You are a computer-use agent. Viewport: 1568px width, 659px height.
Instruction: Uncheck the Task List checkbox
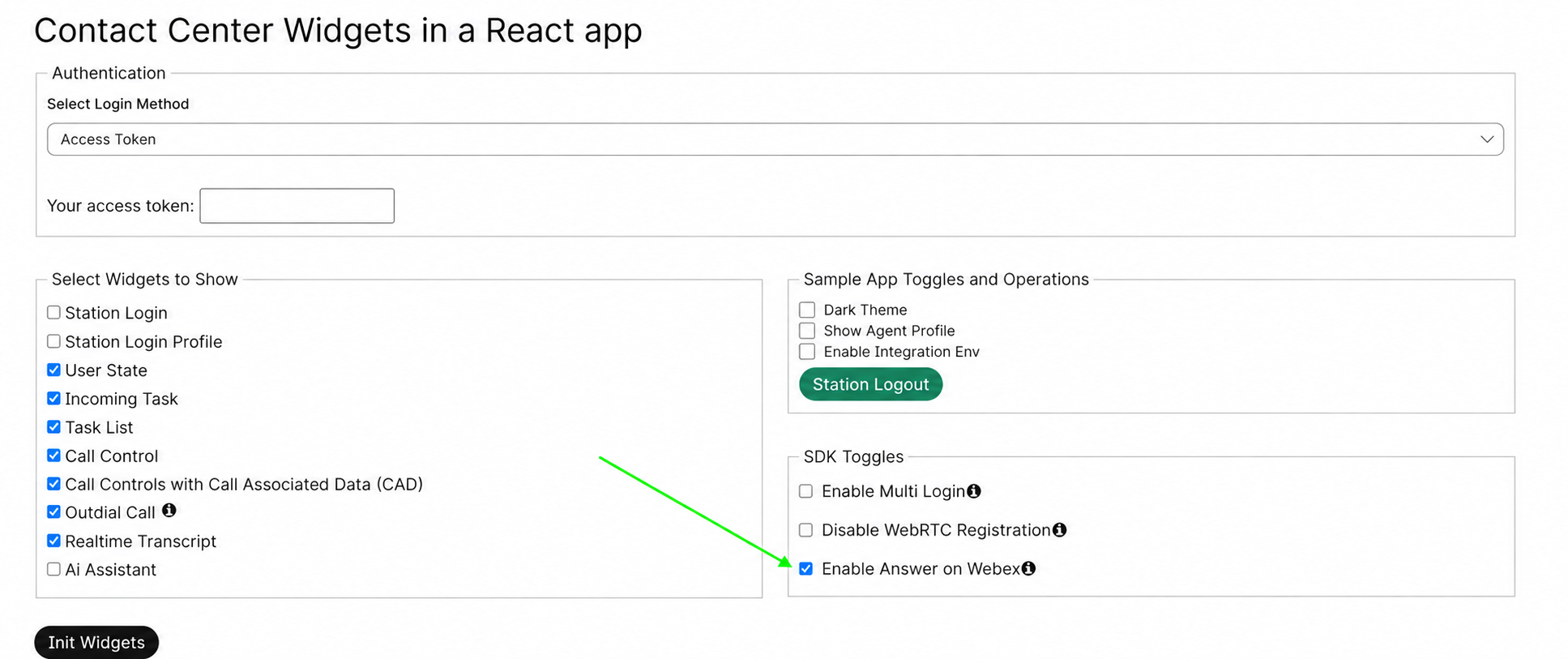53,427
